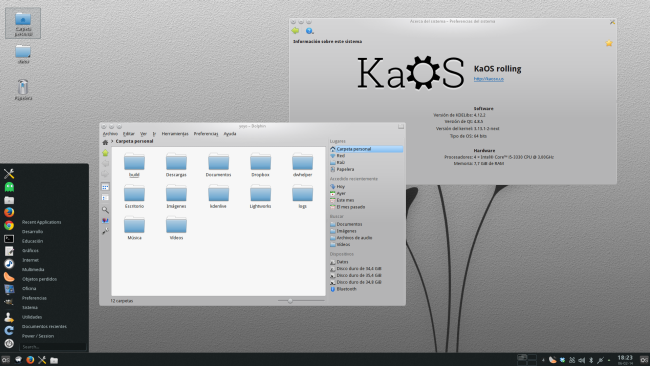
Task: Open the Ver menu in Dolphin
Action: pyautogui.click(x=143, y=133)
